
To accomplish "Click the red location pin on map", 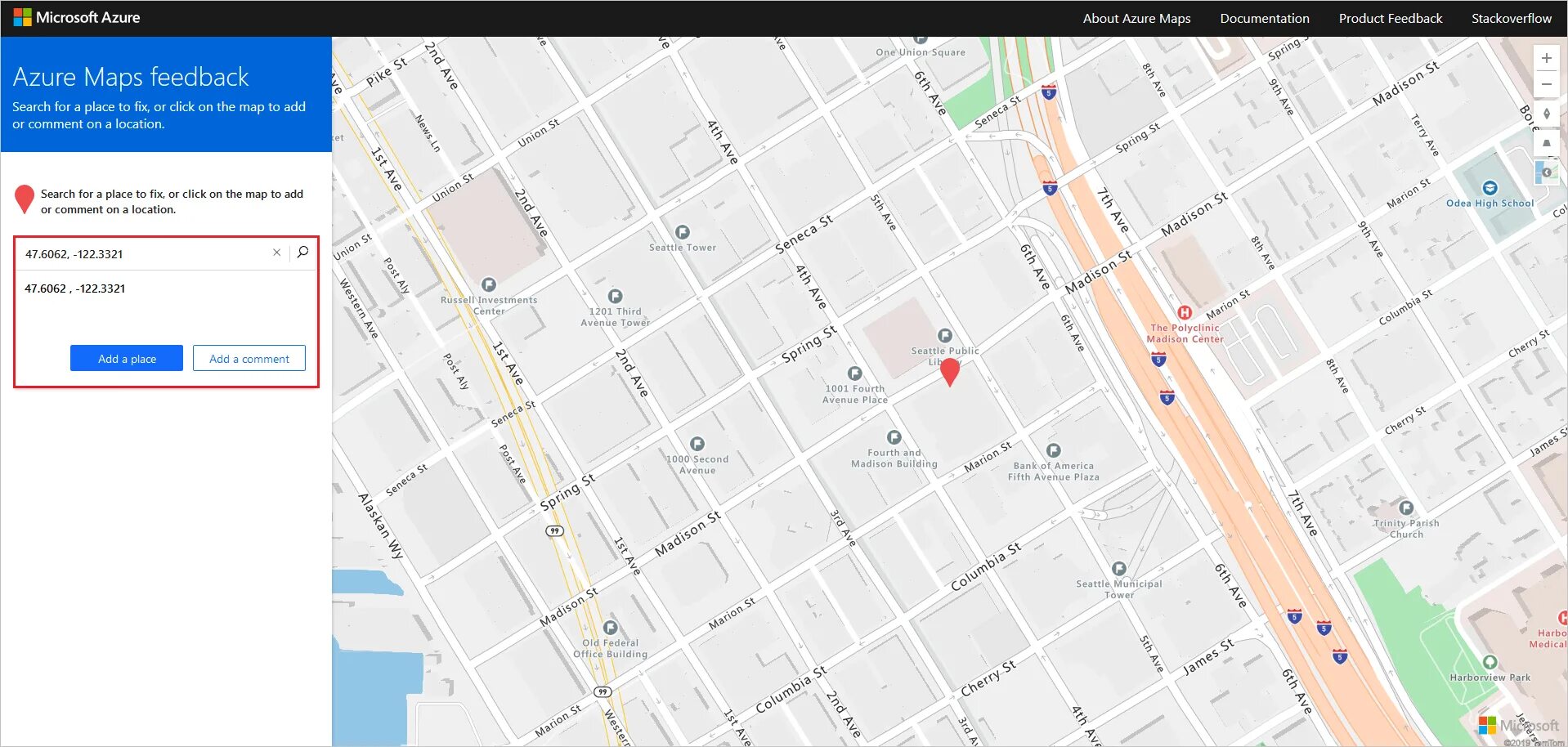I will point(950,371).
